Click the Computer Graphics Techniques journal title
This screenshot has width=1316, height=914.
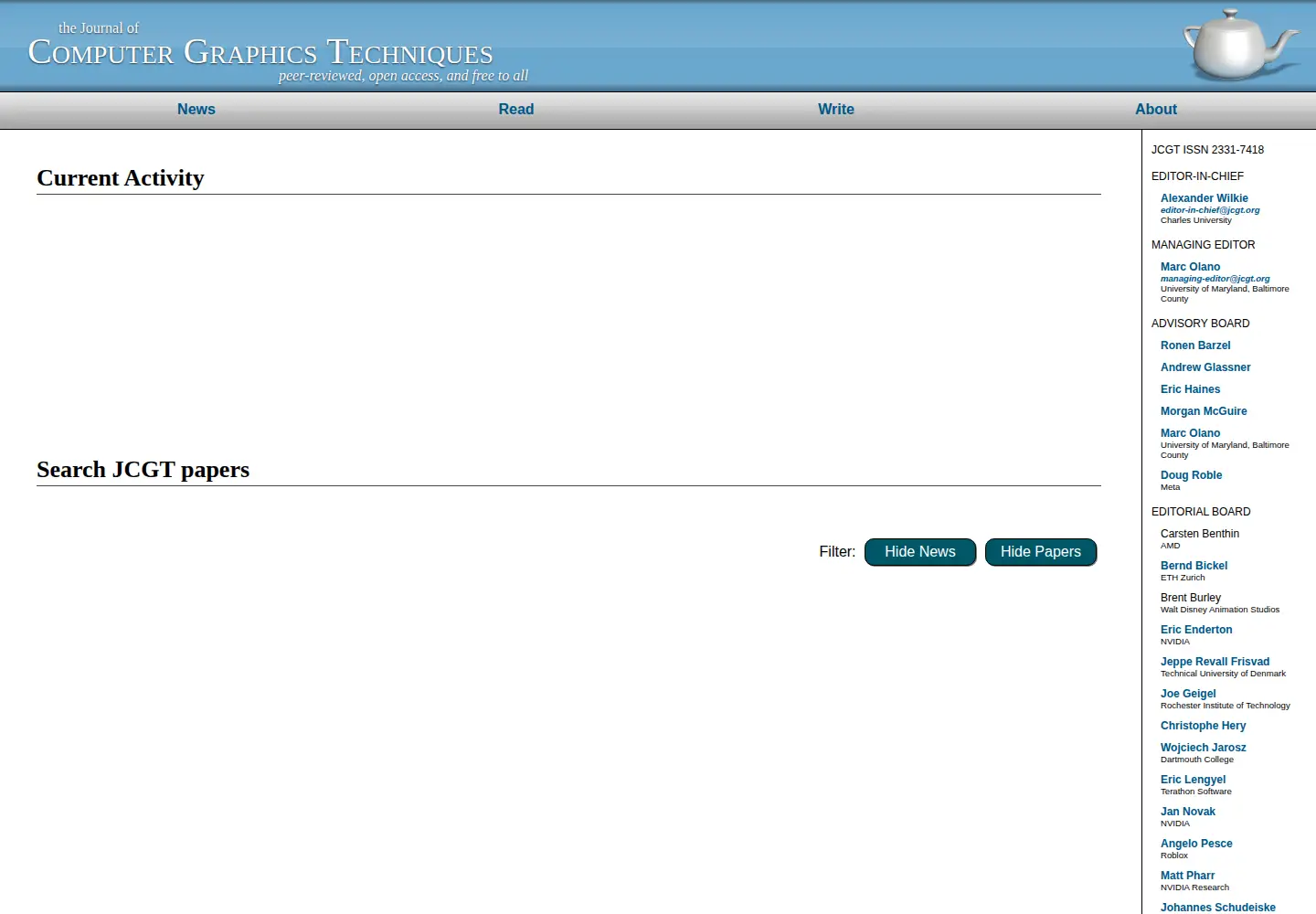[260, 52]
